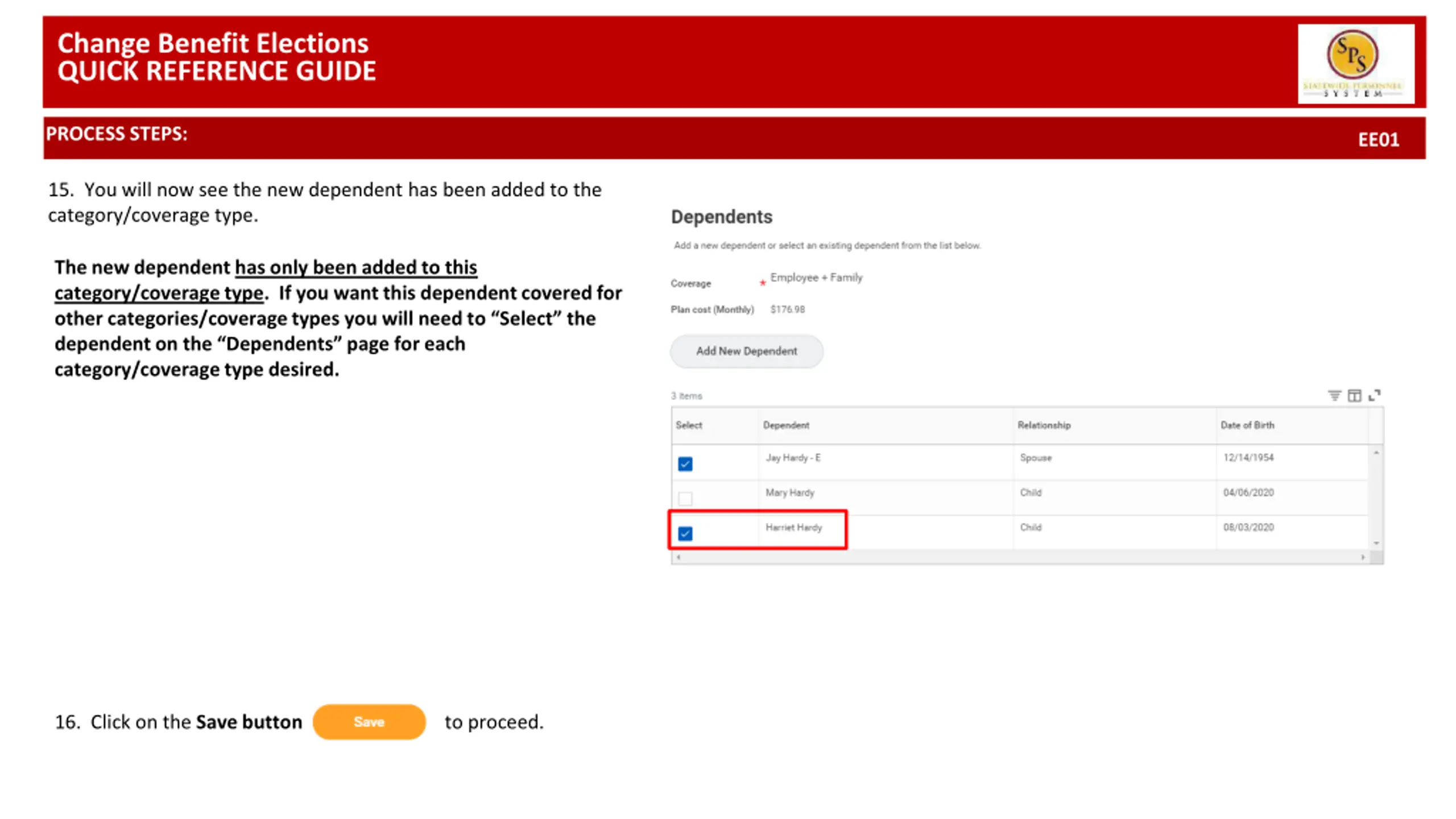Uncheck the Jay Hardy - E checkbox
This screenshot has height=819, width=1456.
685,464
